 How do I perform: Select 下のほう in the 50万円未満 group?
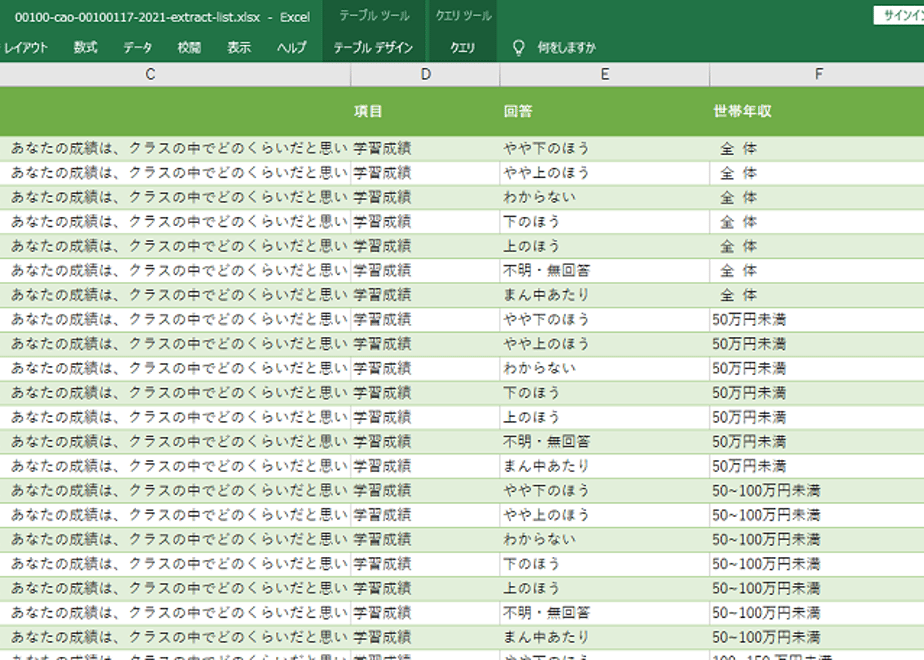click(x=605, y=393)
